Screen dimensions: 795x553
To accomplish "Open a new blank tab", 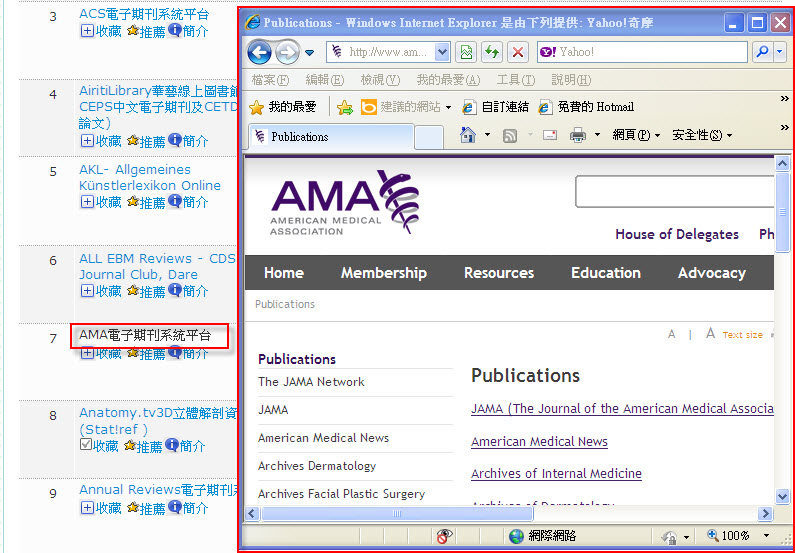I will point(429,137).
